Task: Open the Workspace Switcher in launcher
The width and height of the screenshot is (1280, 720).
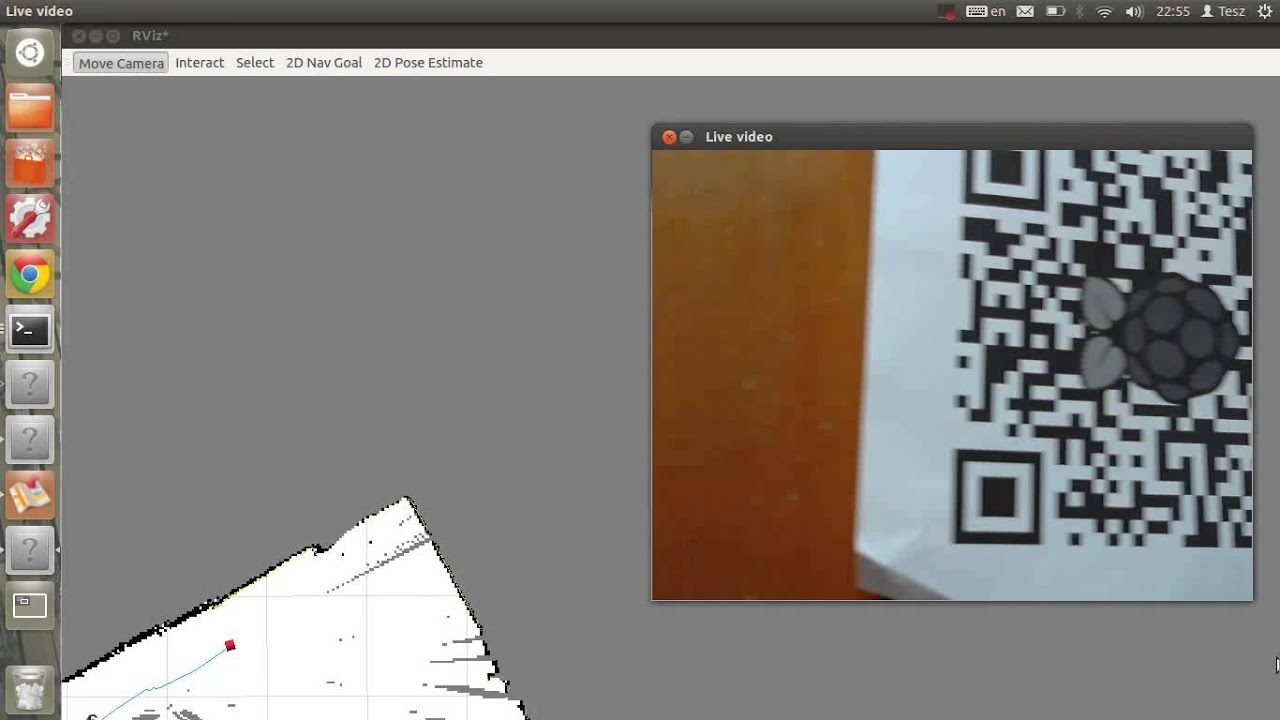Action: [x=30, y=605]
